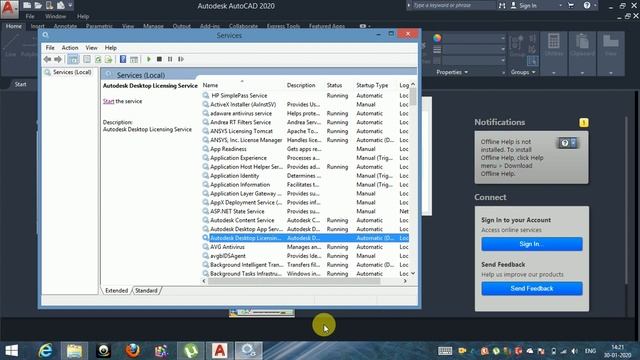Switch to the Standard tab
Image resolution: width=640 pixels, height=360 pixels.
point(146,291)
